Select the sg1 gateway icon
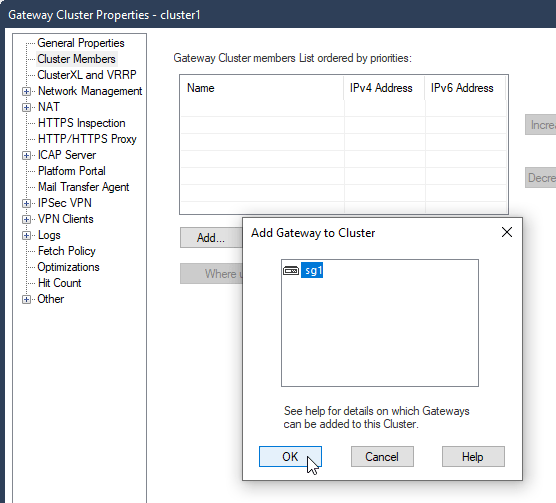This screenshot has width=556, height=503. tap(291, 270)
